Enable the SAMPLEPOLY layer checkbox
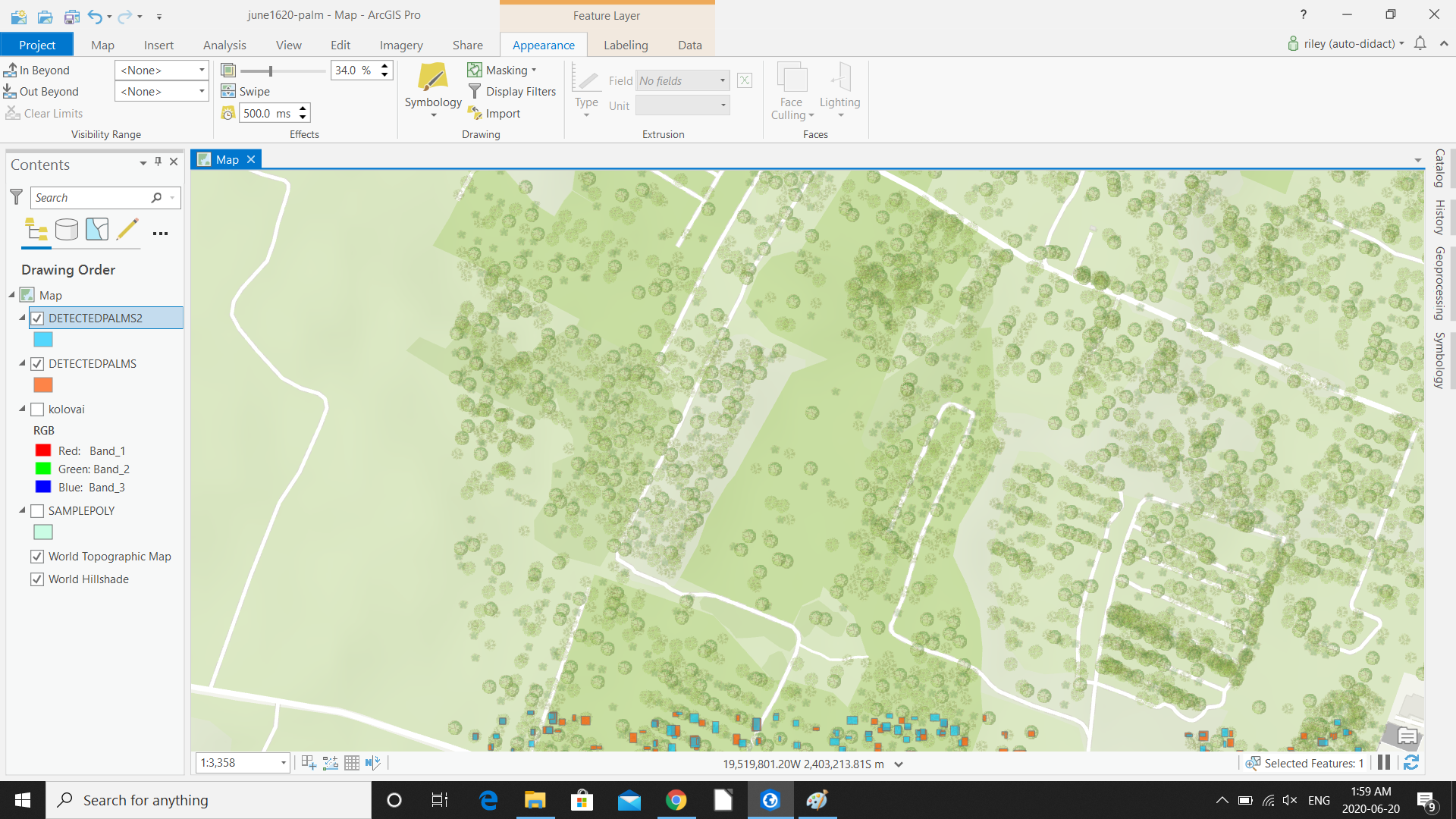The height and width of the screenshot is (819, 1456). click(37, 511)
